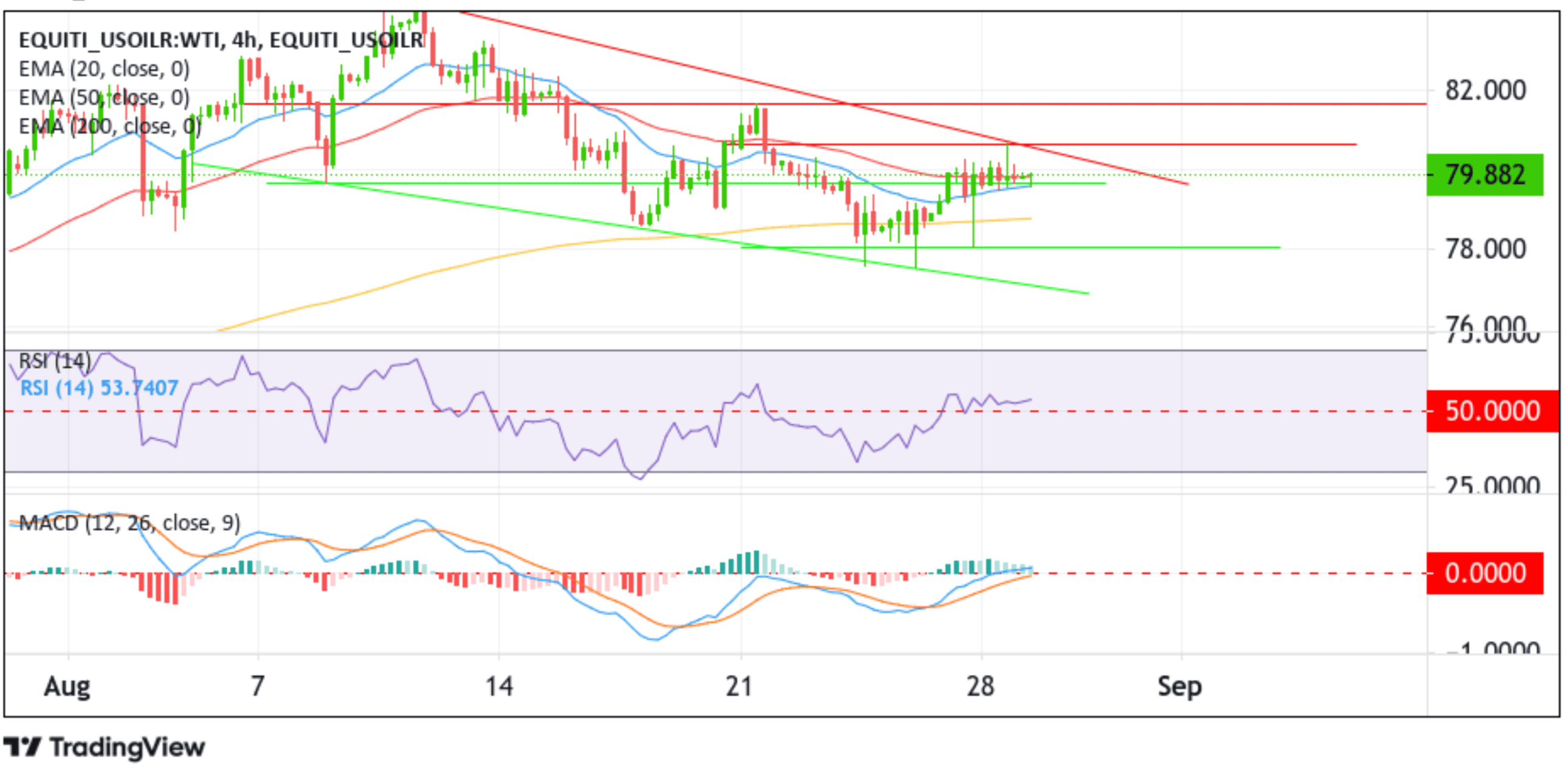Click the 78.000 price axis label

click(1485, 249)
